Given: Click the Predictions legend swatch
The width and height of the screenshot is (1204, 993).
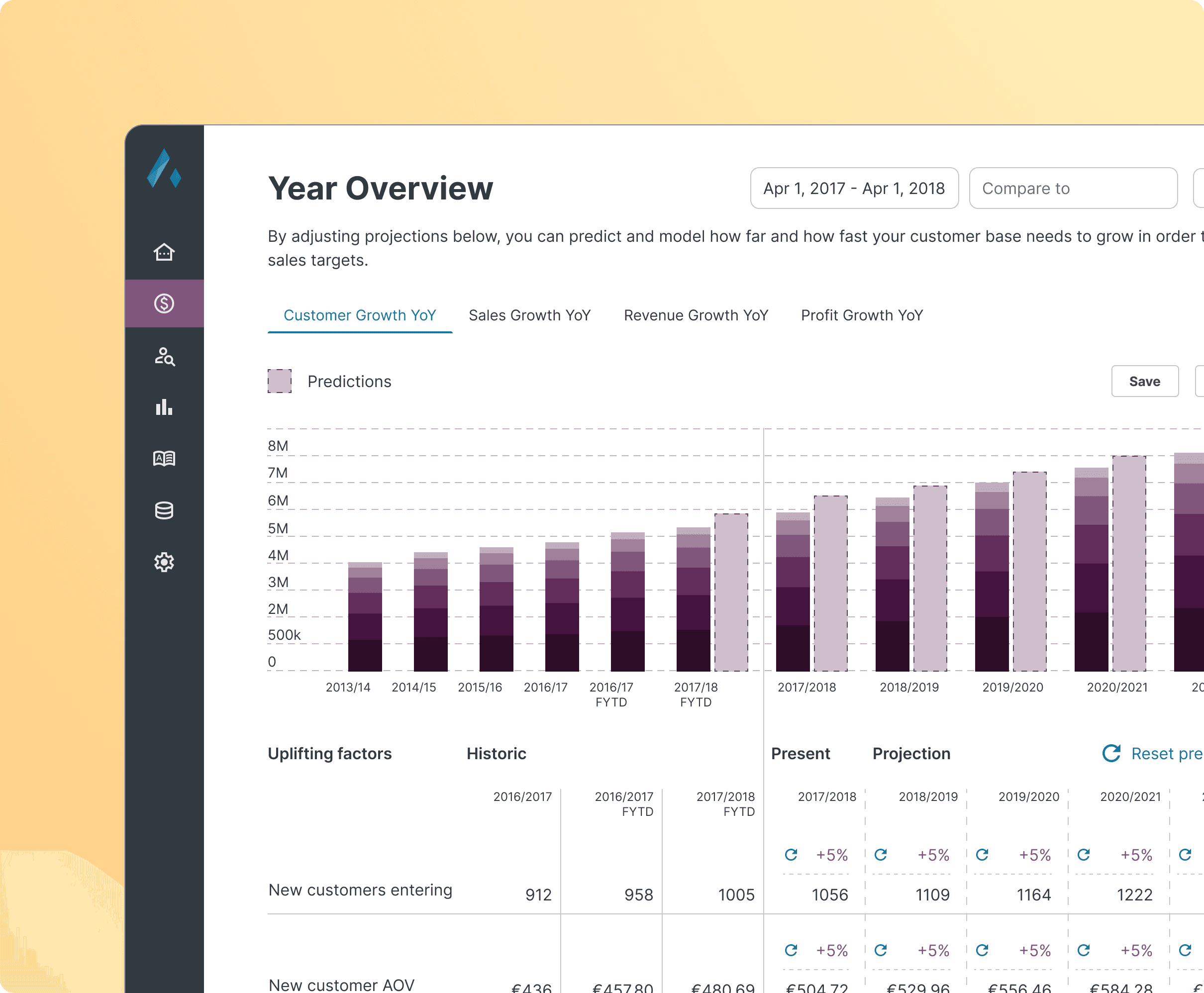Looking at the screenshot, I should pyautogui.click(x=280, y=381).
